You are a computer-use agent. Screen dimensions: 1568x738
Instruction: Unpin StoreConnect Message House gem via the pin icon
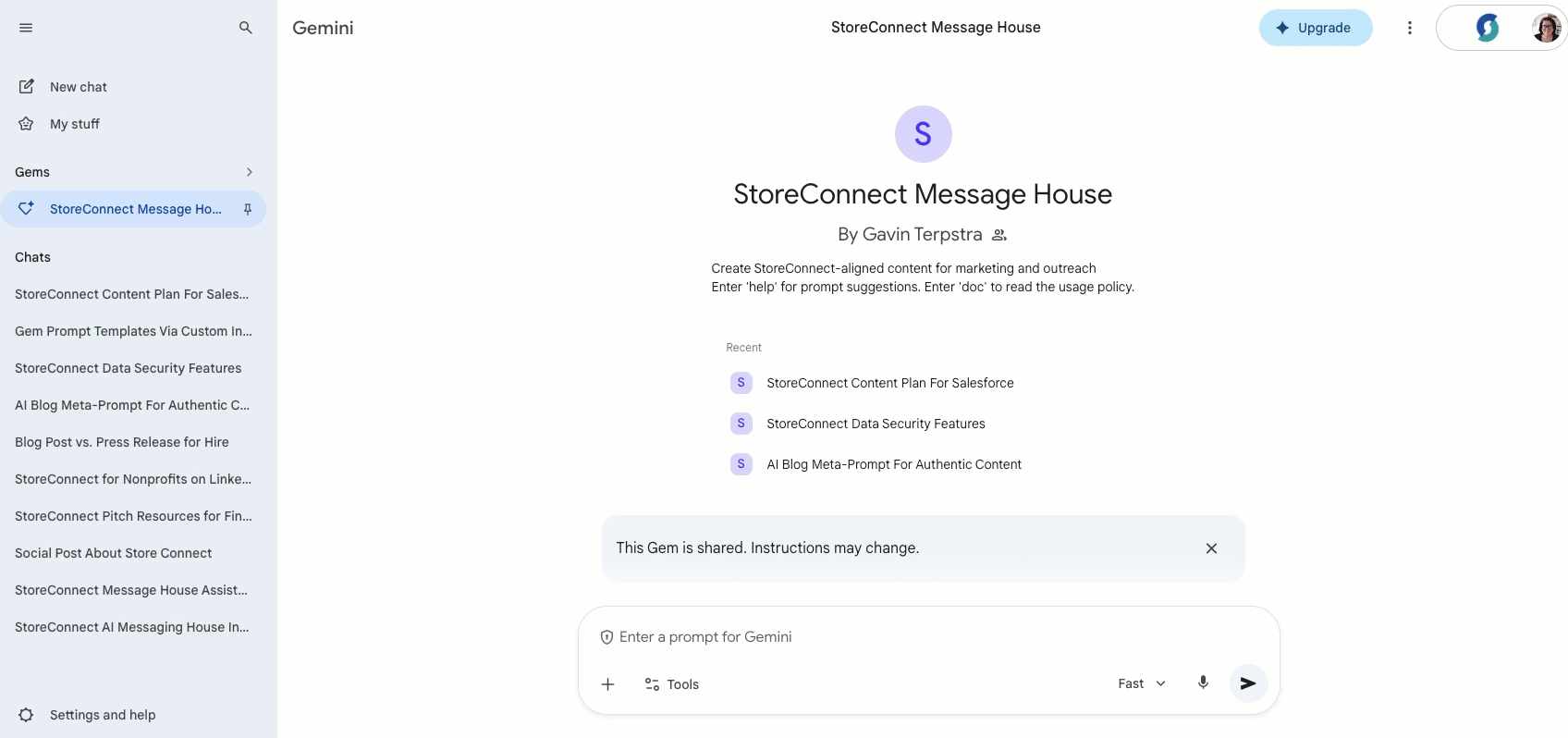[x=248, y=209]
